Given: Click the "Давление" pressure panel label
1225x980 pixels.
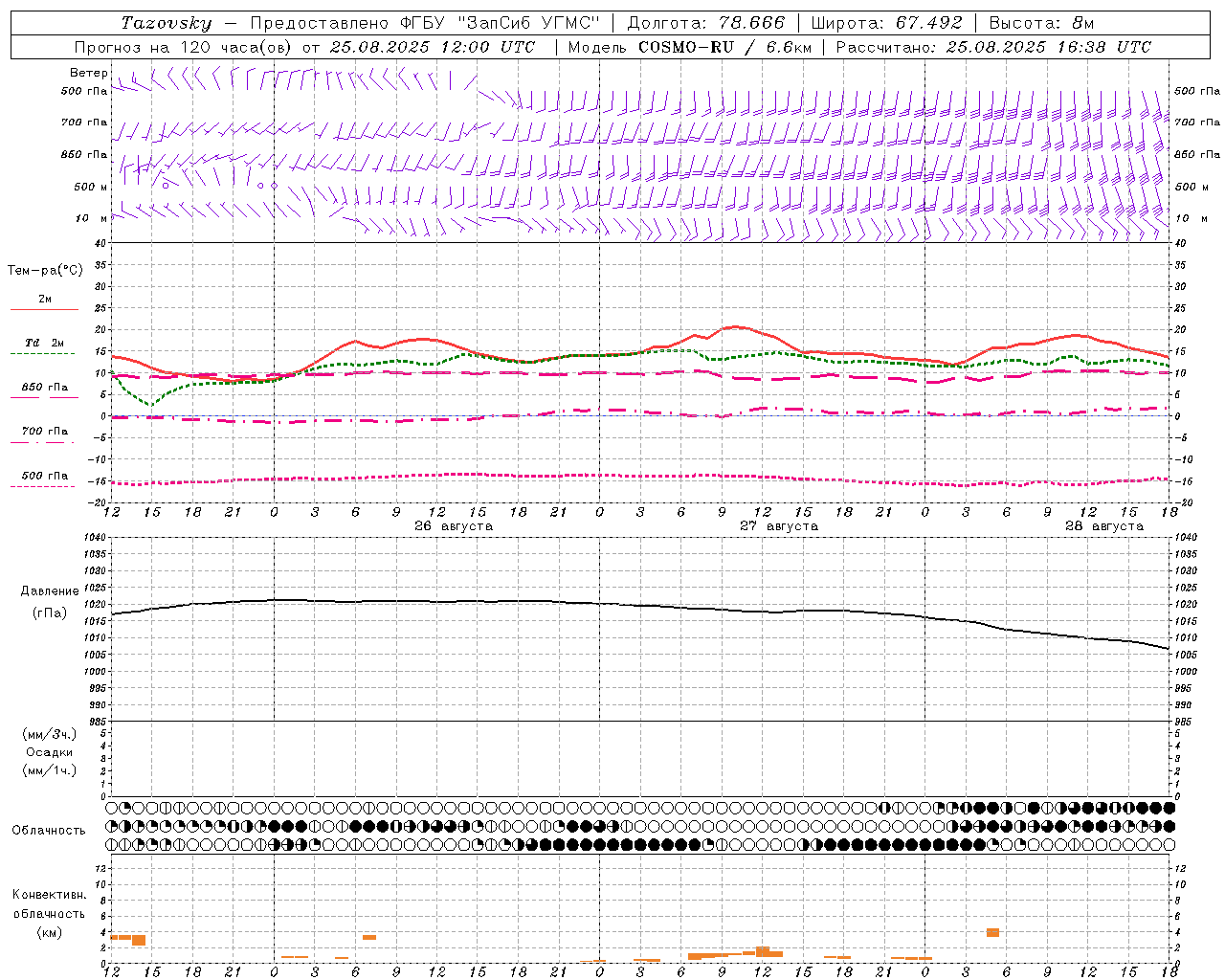Looking at the screenshot, I should click(50, 591).
